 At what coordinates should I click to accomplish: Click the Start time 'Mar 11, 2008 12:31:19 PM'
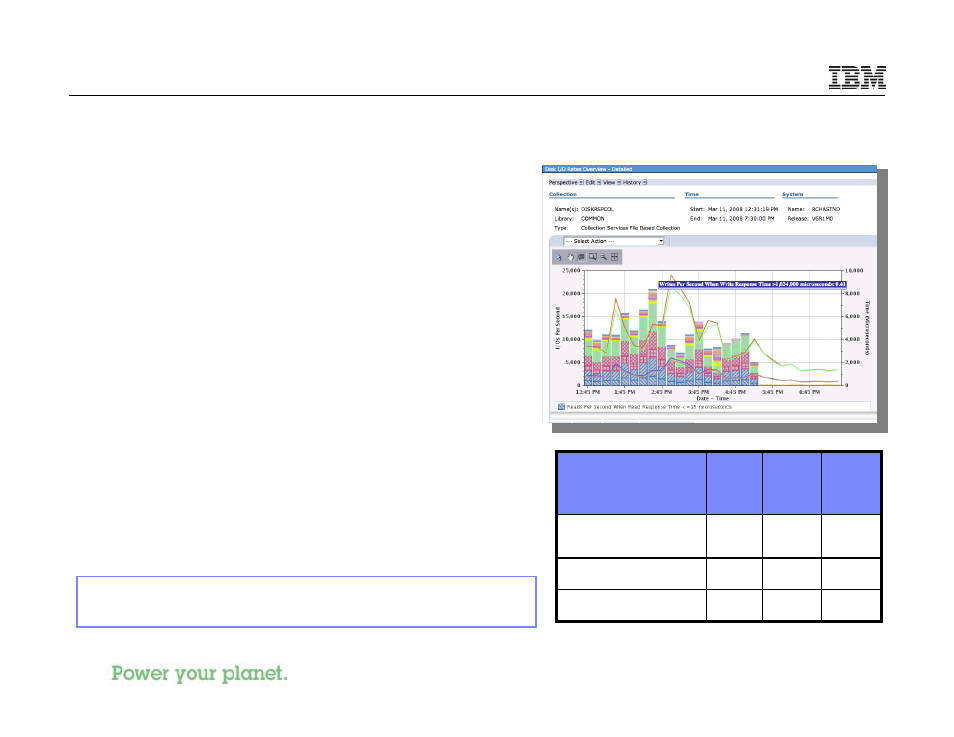point(742,209)
